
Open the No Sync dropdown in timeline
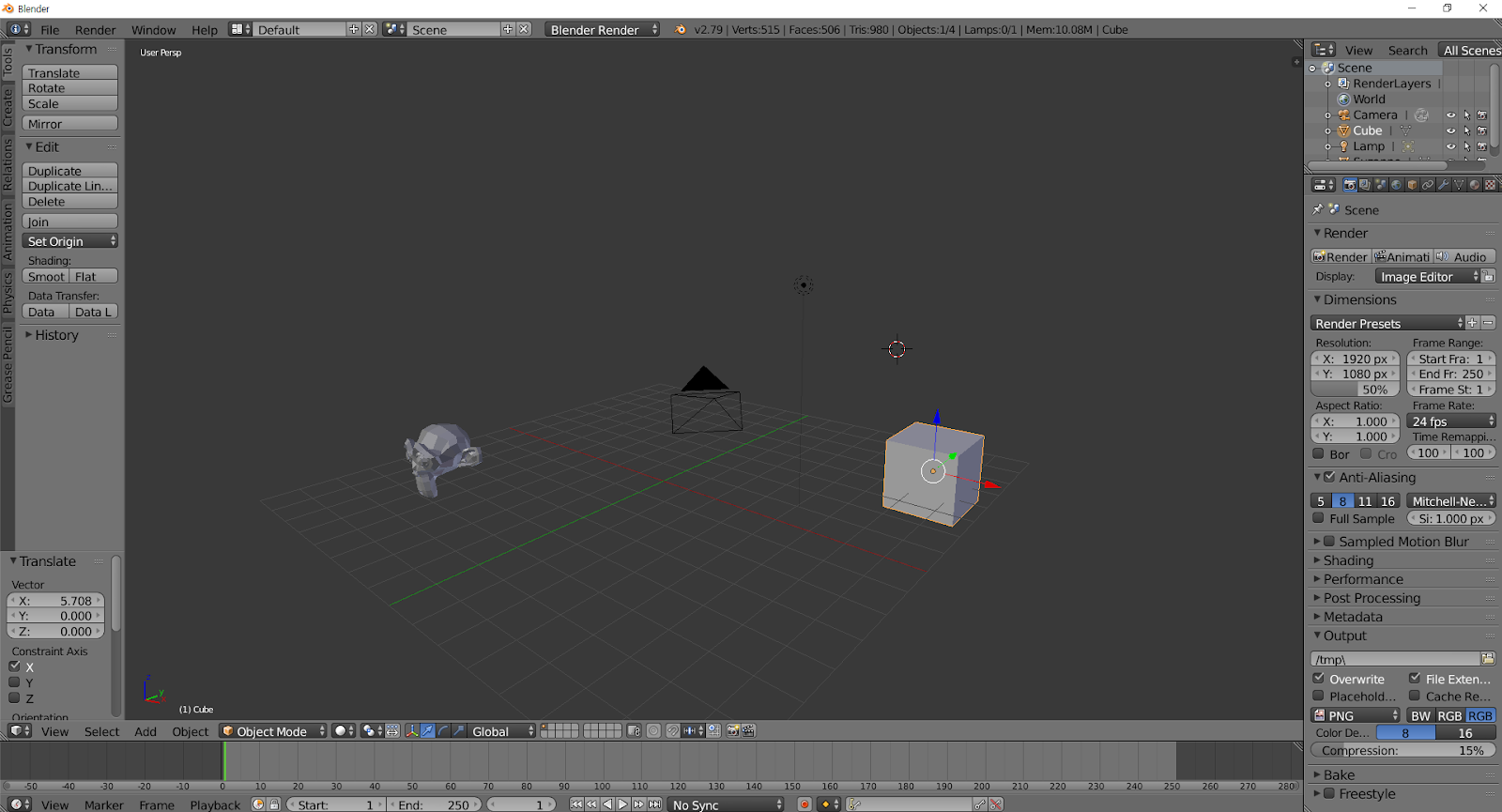click(x=726, y=804)
